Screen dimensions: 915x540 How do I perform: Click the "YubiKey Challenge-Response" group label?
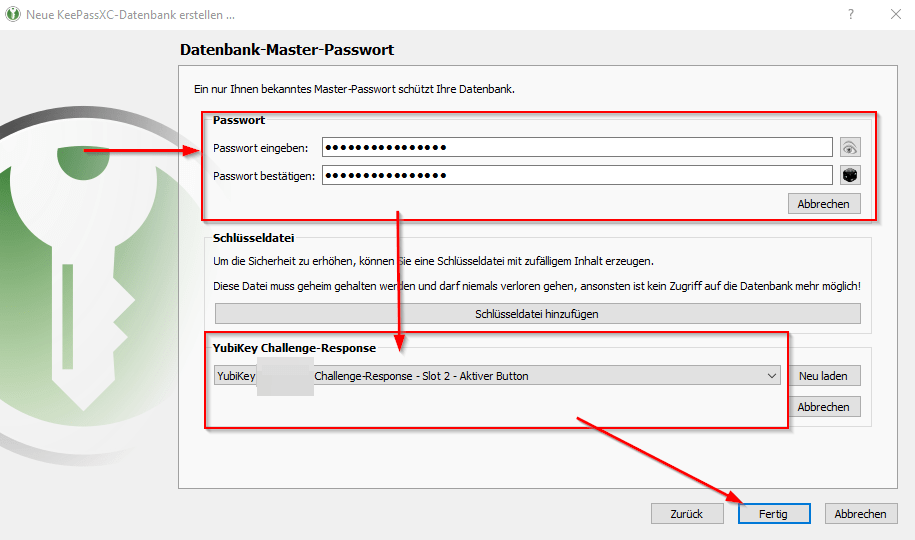[295, 348]
